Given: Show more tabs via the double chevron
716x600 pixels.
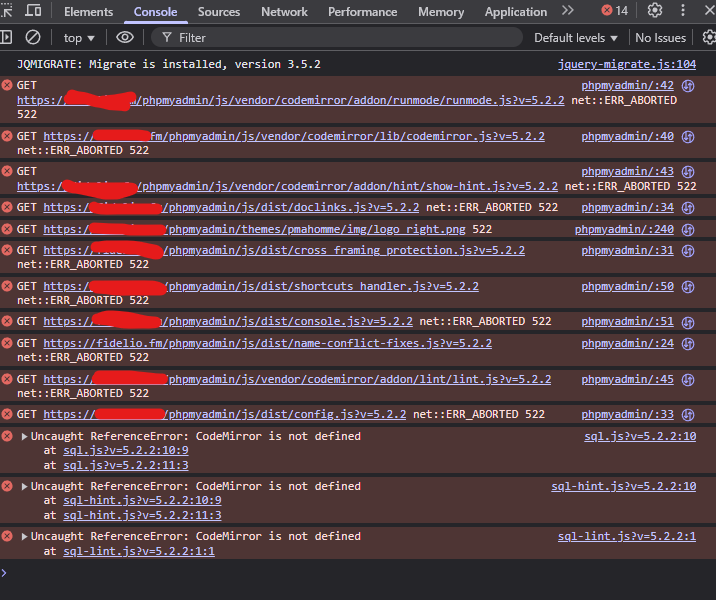Looking at the screenshot, I should pyautogui.click(x=568, y=10).
